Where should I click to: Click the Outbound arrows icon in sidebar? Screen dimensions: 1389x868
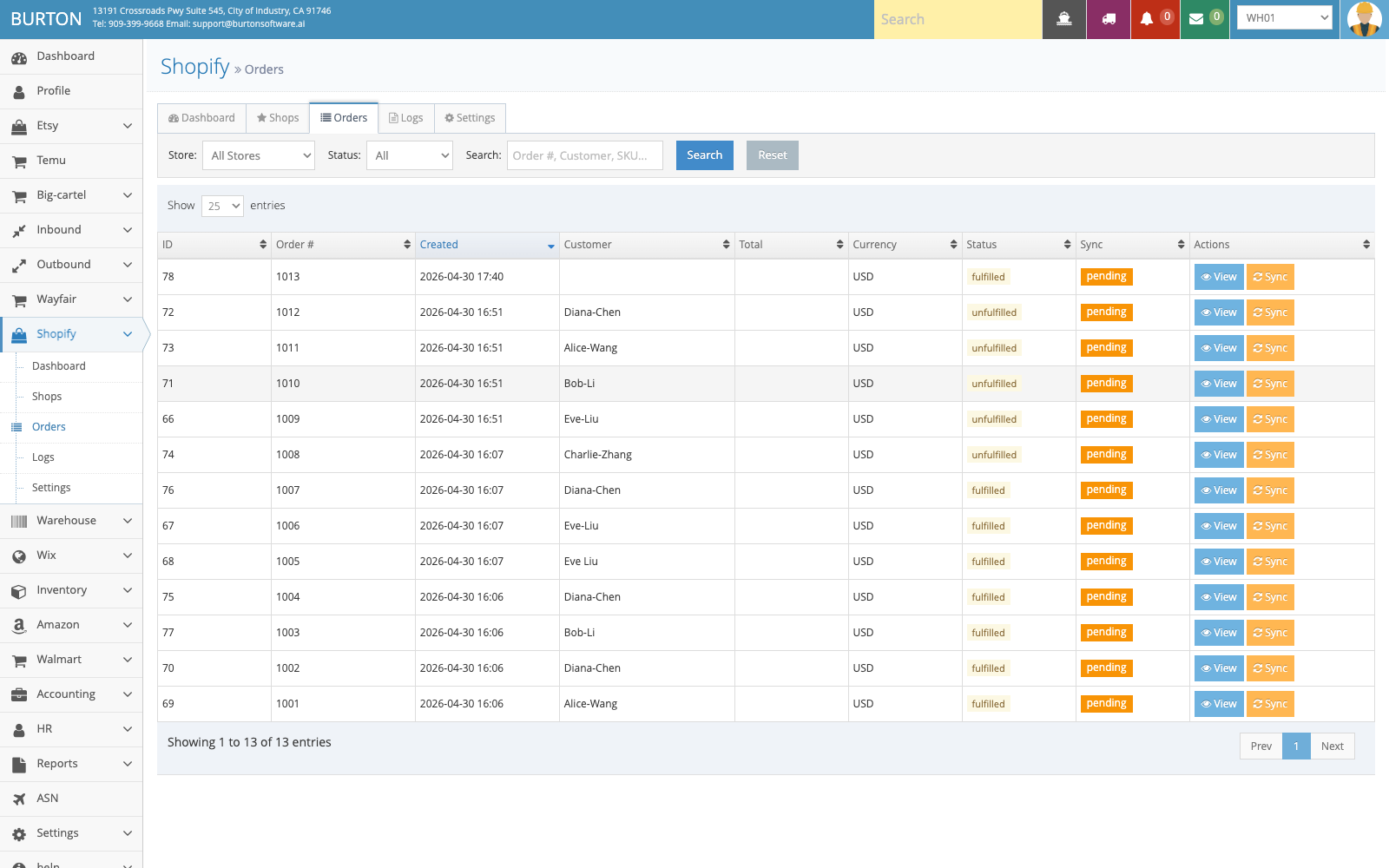tap(19, 266)
